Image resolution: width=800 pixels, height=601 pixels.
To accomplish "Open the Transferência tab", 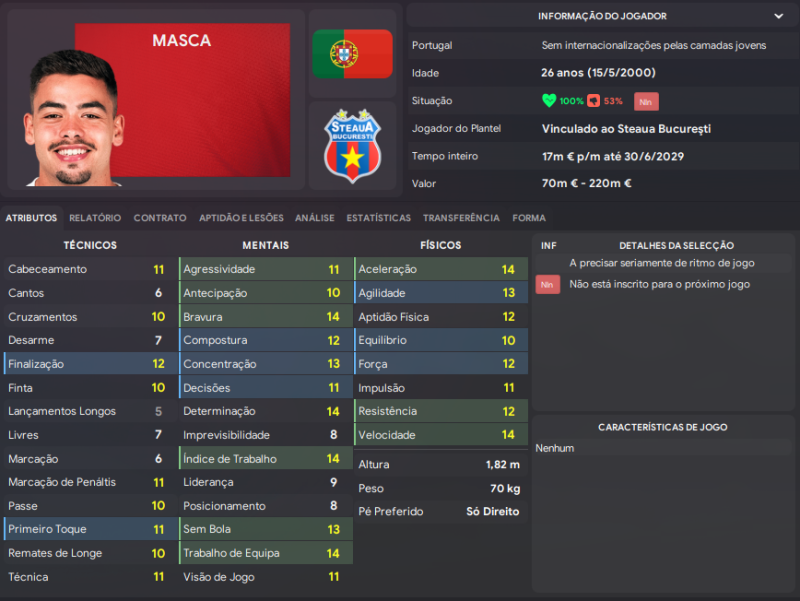I will [x=461, y=218].
